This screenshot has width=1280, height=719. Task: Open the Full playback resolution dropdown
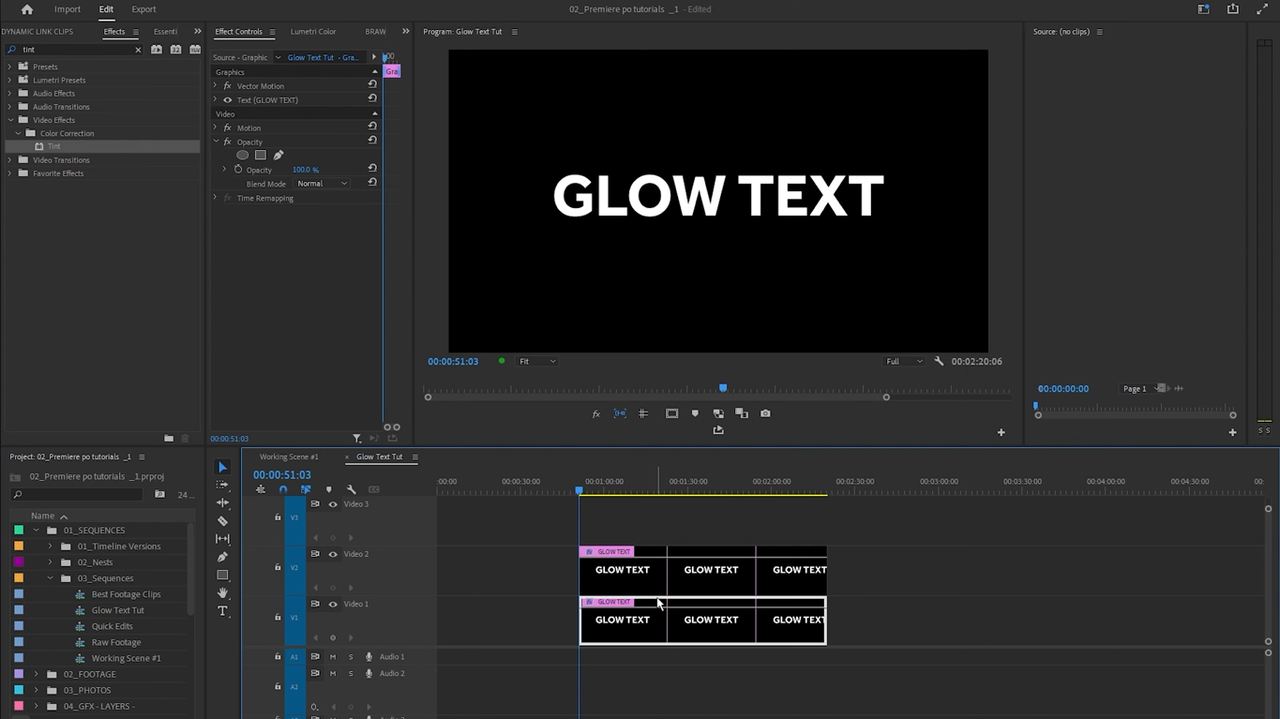(x=904, y=361)
